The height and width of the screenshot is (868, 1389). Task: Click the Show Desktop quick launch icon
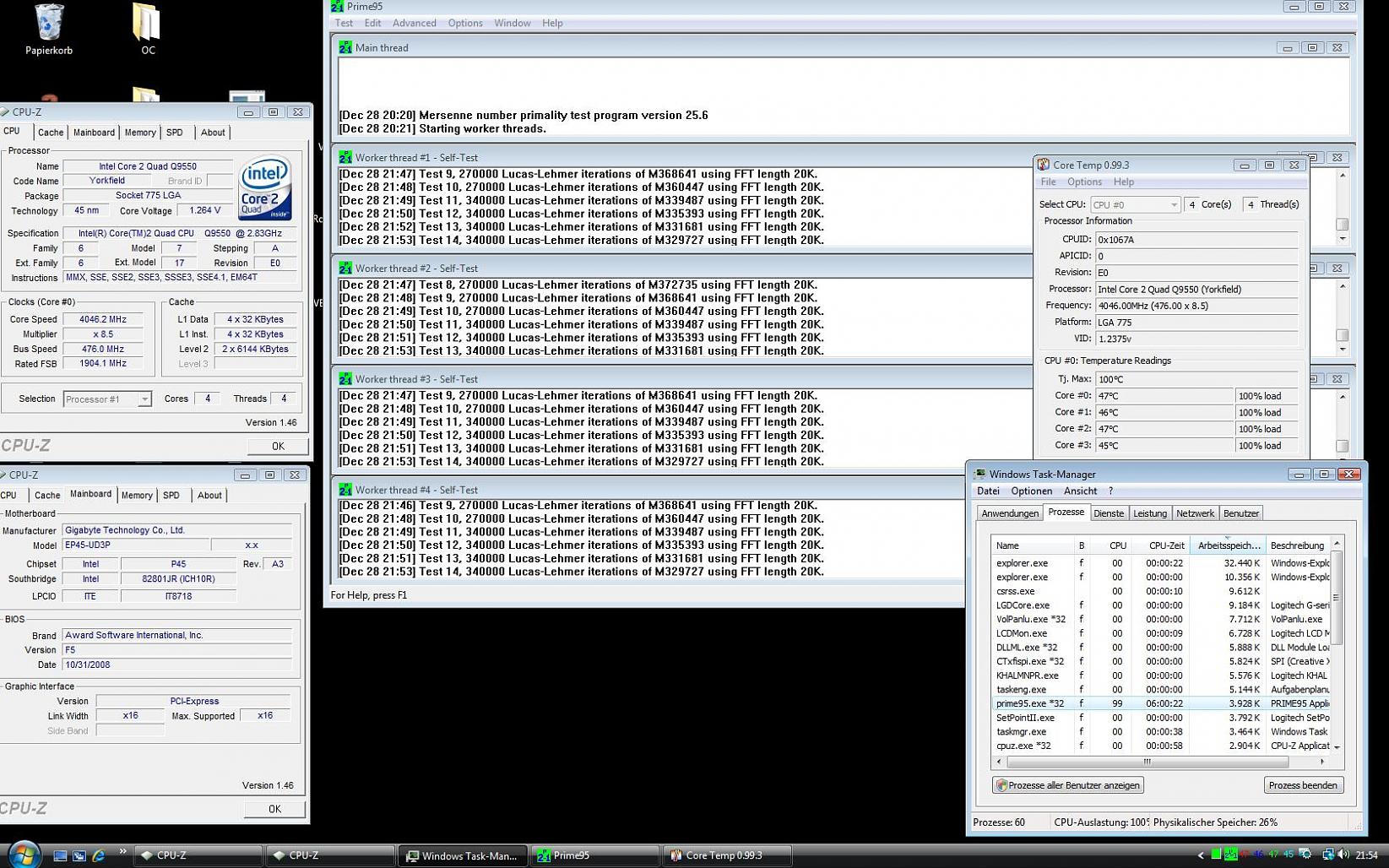pos(60,855)
